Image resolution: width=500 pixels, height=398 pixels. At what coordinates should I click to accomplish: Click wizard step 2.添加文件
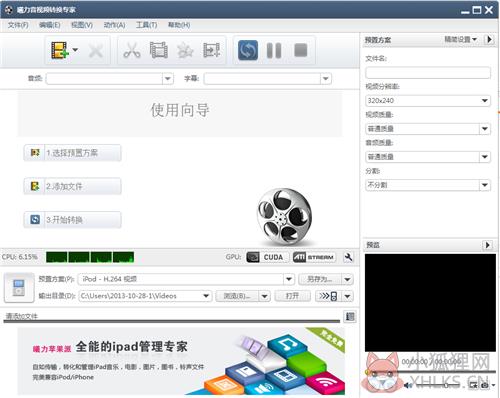72,186
